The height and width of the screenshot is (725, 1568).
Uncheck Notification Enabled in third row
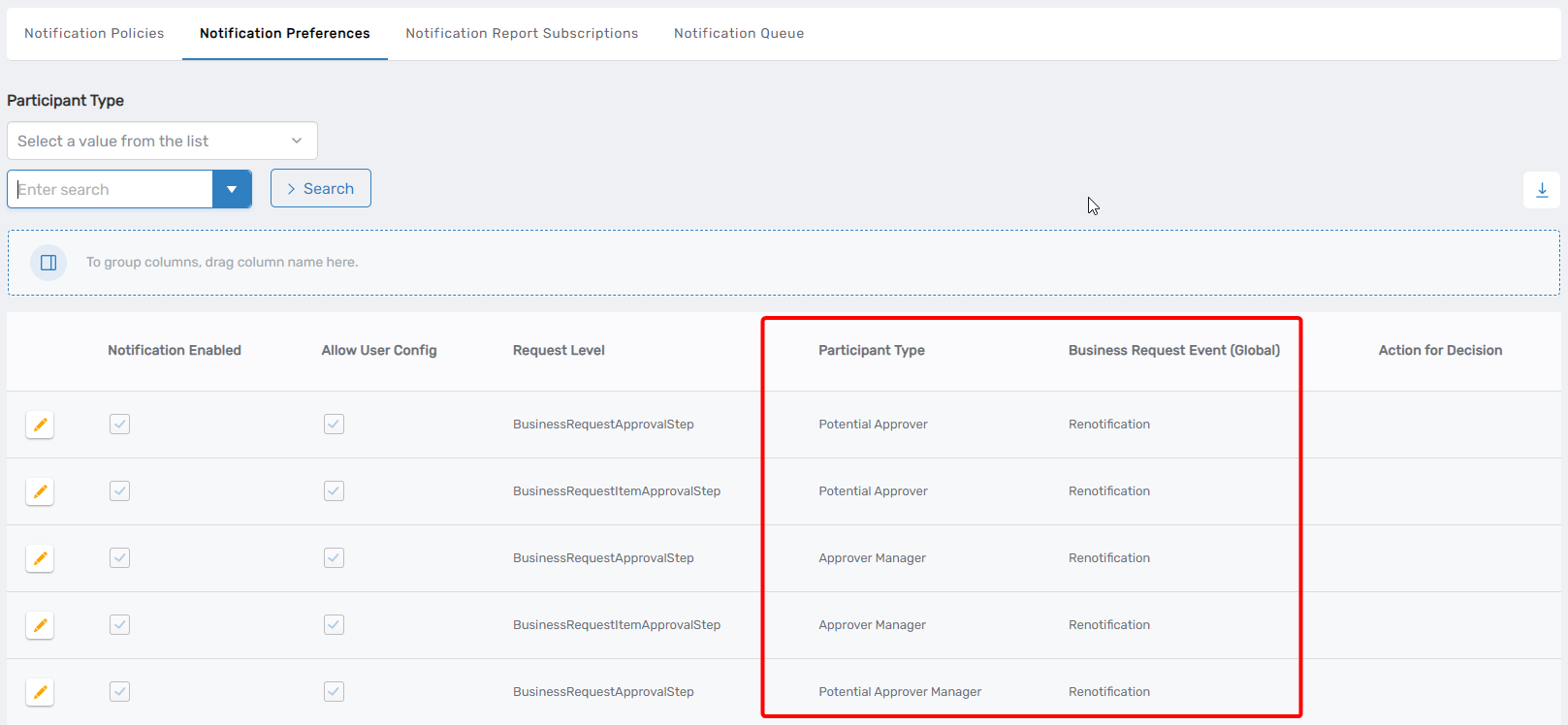coord(119,558)
